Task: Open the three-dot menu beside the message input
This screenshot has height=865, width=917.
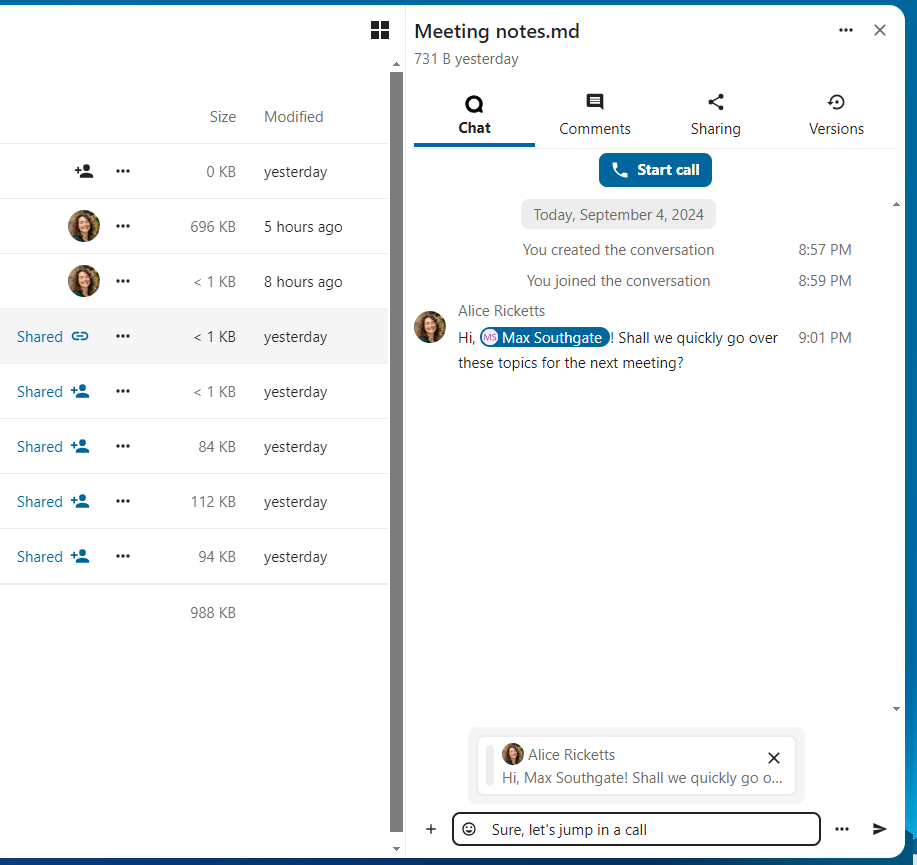Action: click(x=842, y=829)
